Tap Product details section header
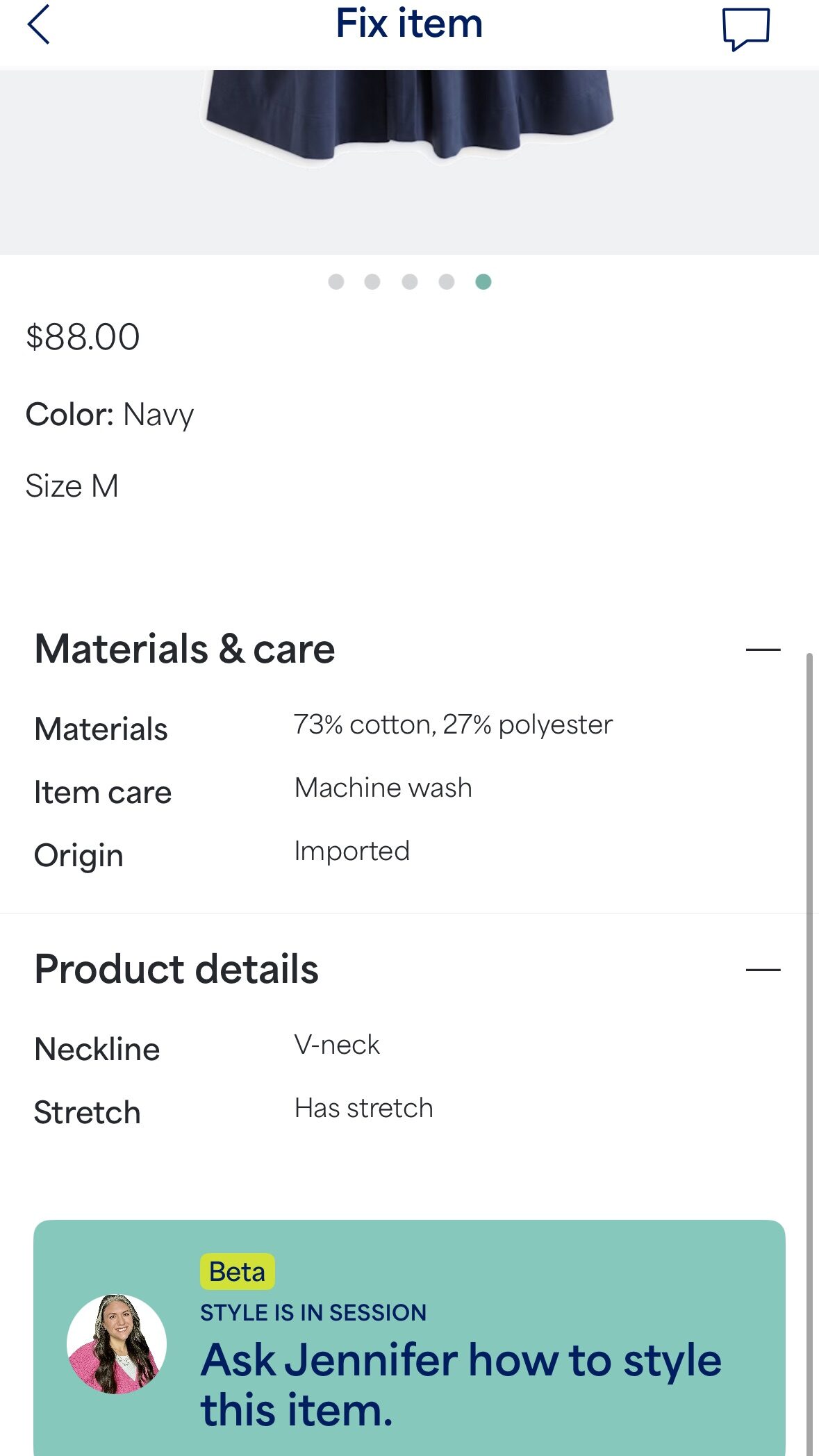 (176, 969)
